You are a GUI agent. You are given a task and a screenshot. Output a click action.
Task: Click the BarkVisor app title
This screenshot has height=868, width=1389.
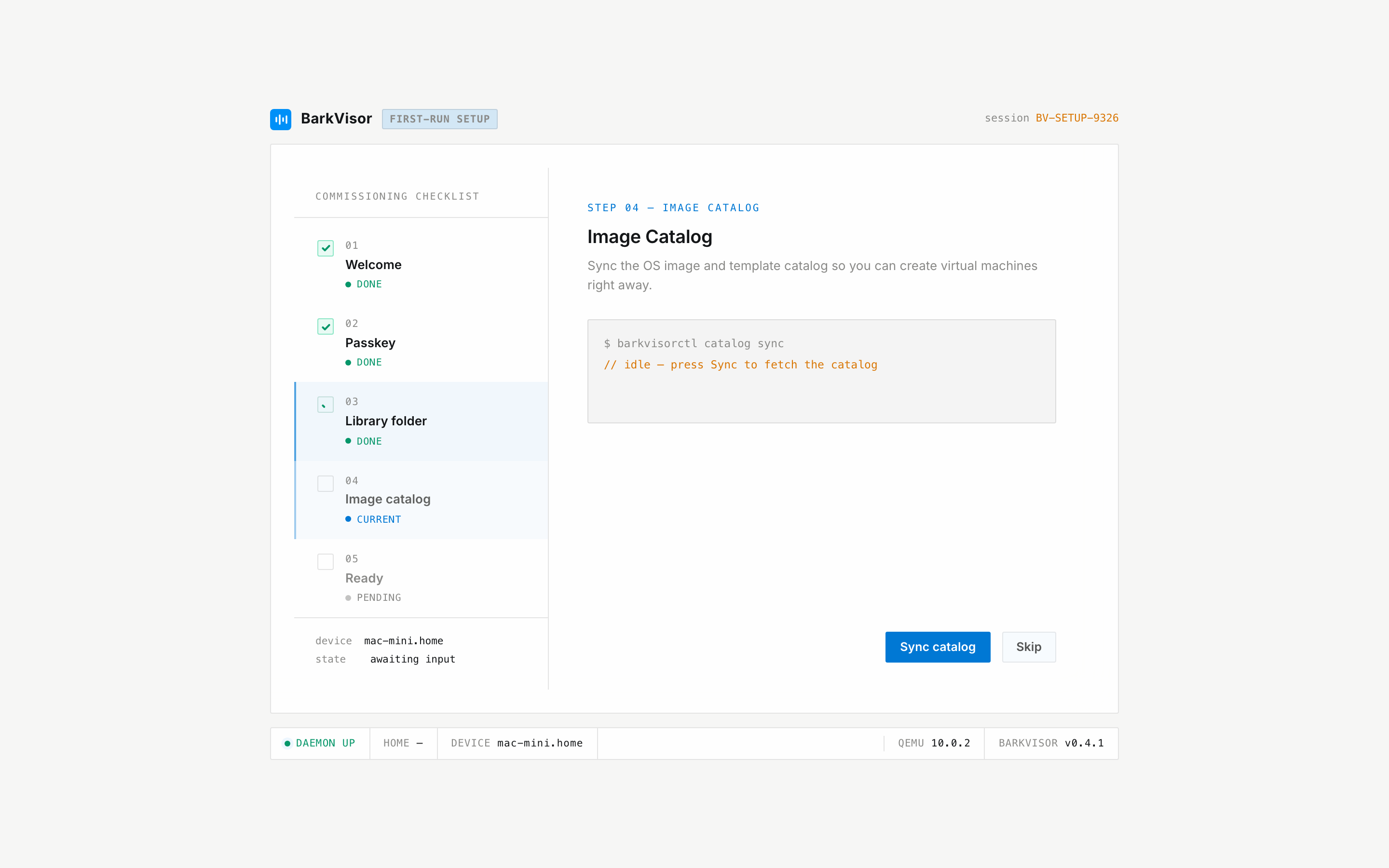(336, 118)
